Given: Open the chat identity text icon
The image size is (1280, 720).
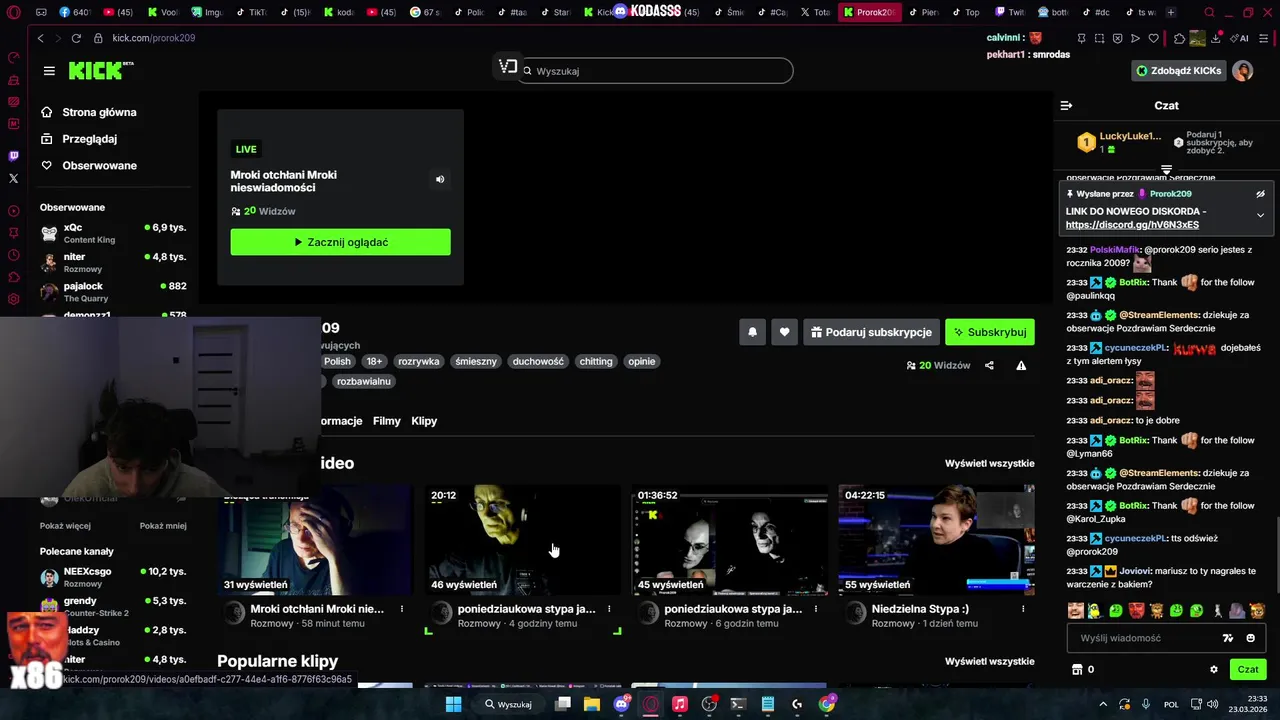Looking at the screenshot, I should tap(1228, 638).
